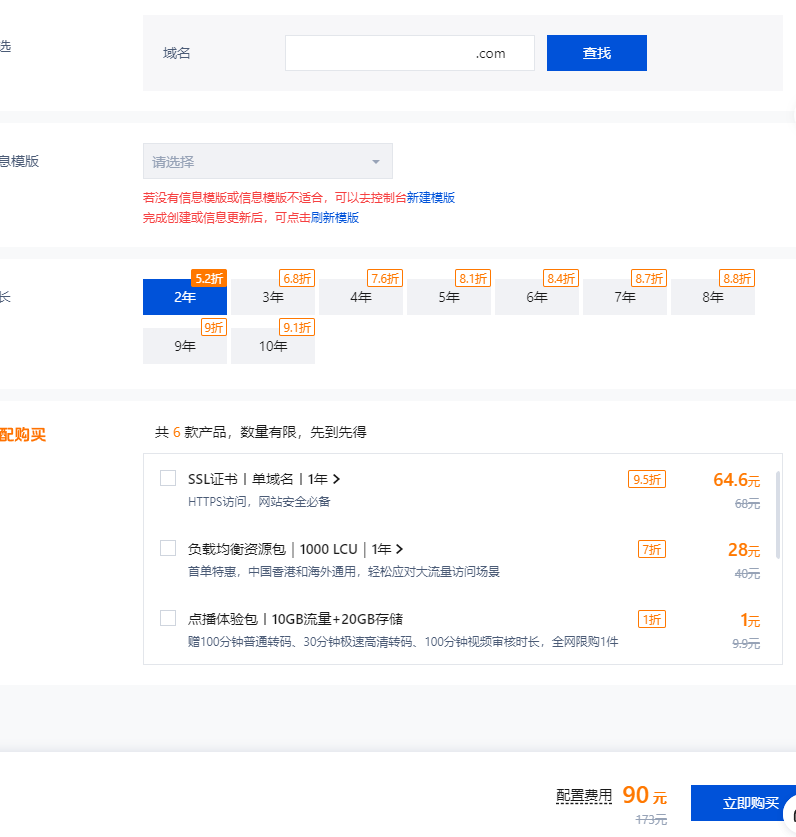Pick the 5年 duration option

click(449, 297)
